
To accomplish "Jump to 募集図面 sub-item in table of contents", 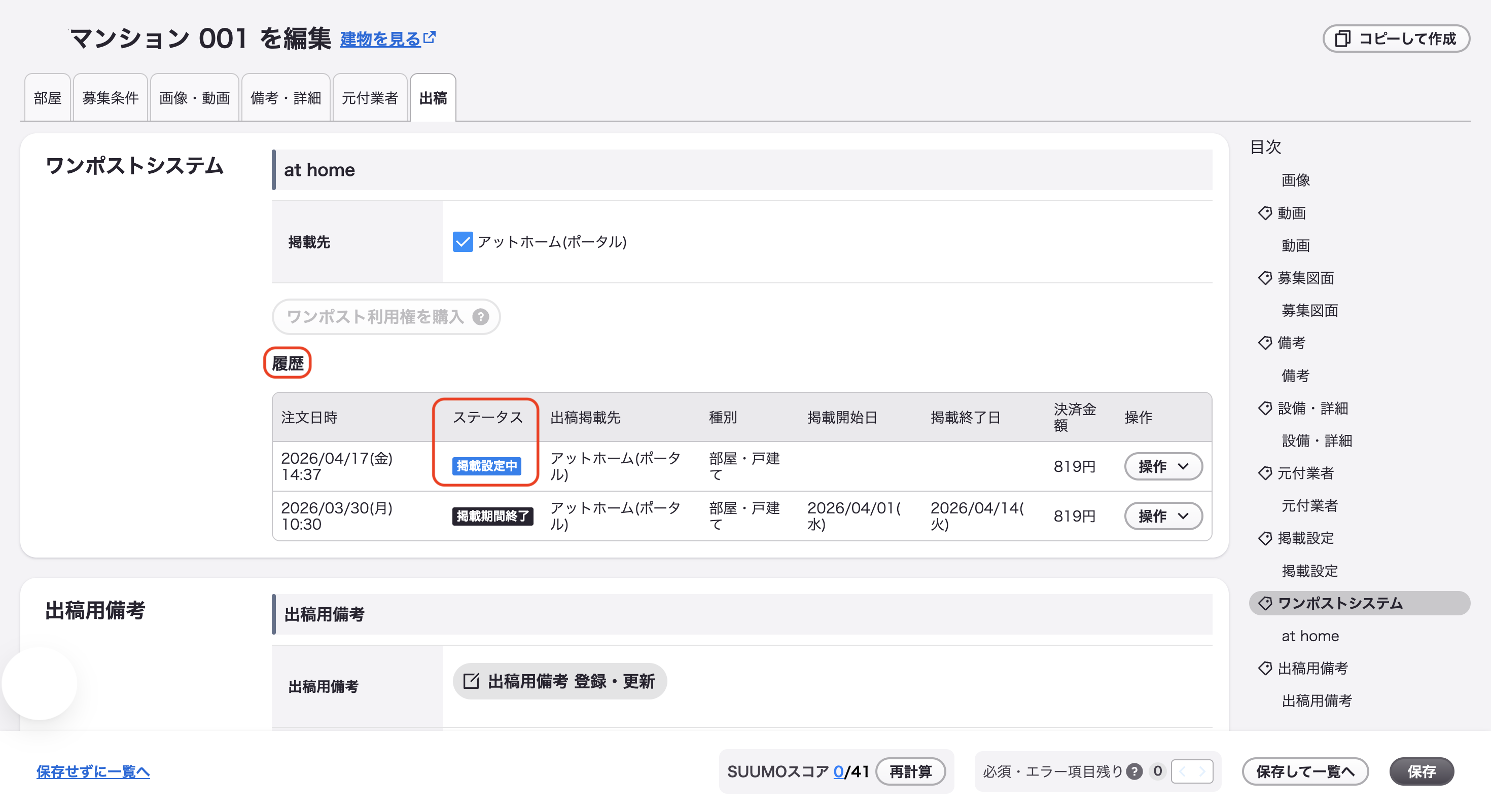I will 1310,311.
